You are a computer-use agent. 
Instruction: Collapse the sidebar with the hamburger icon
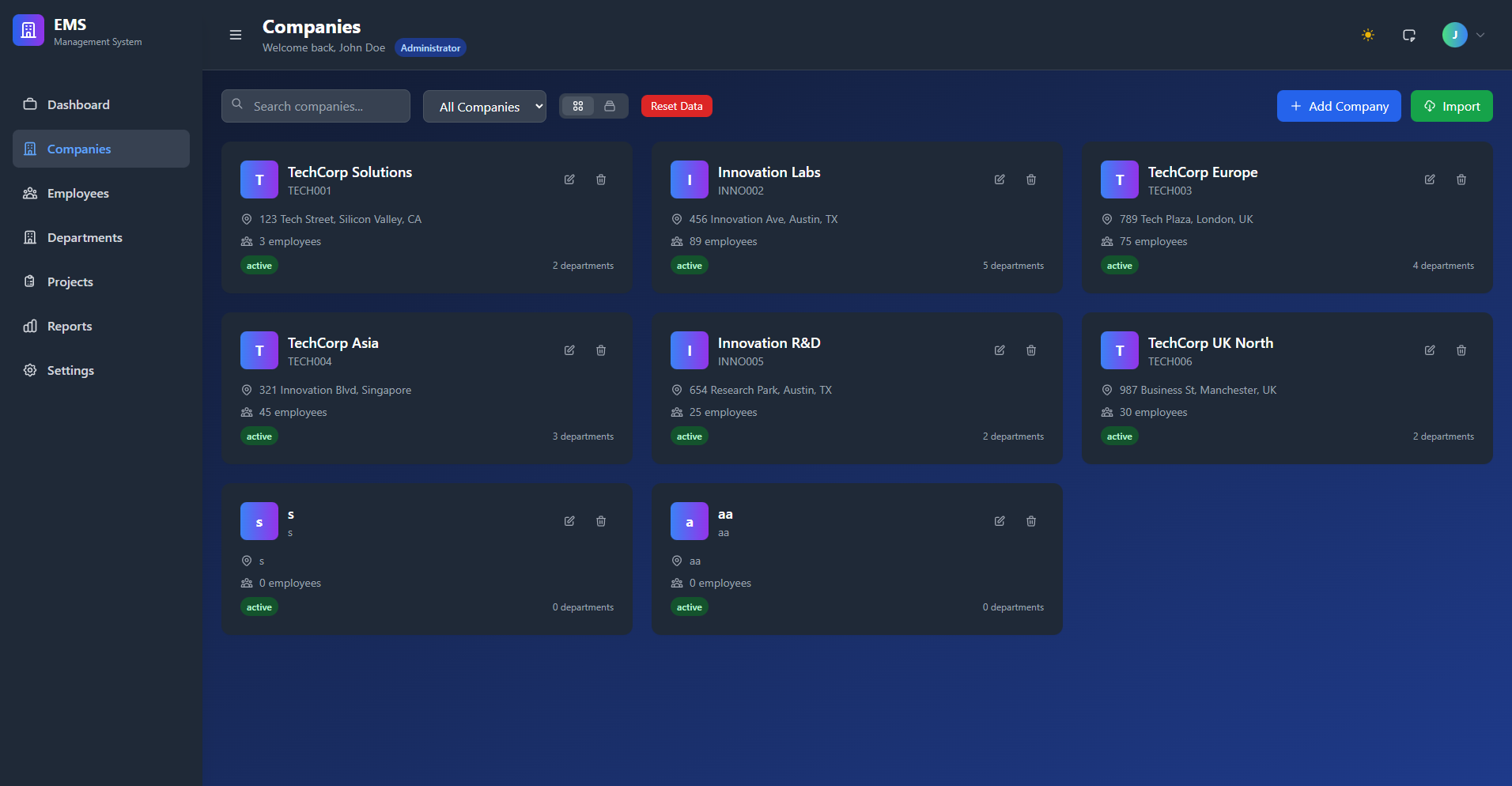click(x=235, y=35)
